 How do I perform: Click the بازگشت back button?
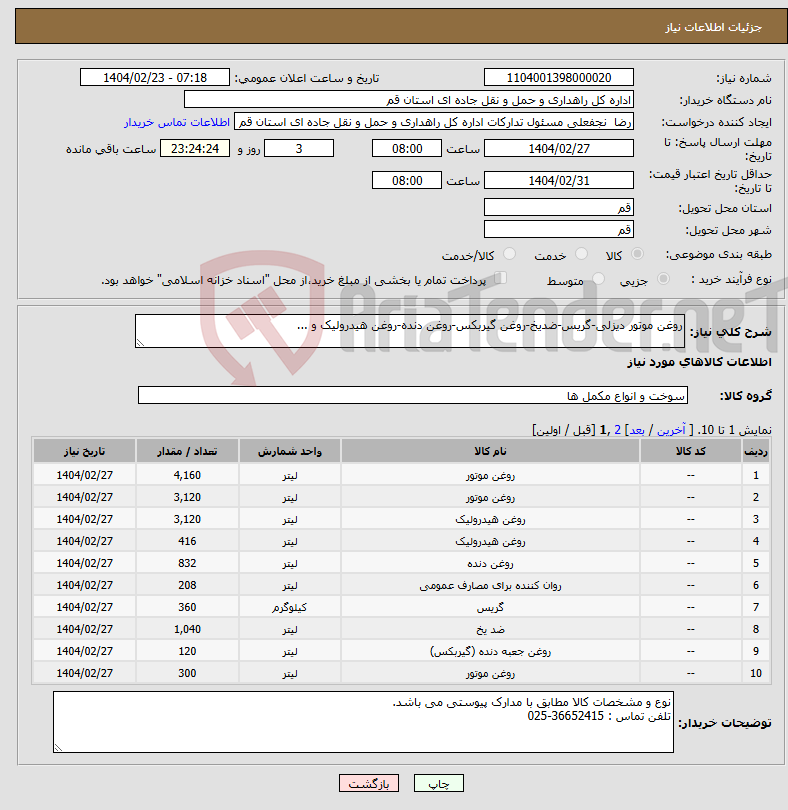(368, 783)
